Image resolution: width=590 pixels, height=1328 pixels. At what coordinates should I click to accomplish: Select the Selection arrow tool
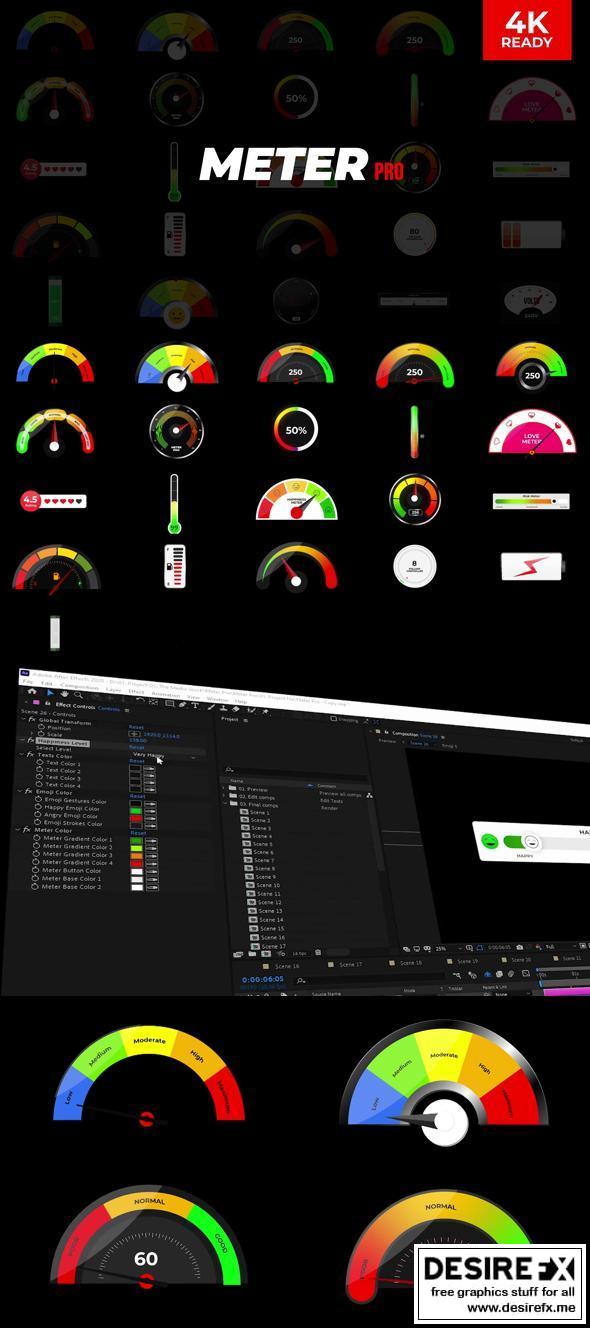(x=50, y=693)
